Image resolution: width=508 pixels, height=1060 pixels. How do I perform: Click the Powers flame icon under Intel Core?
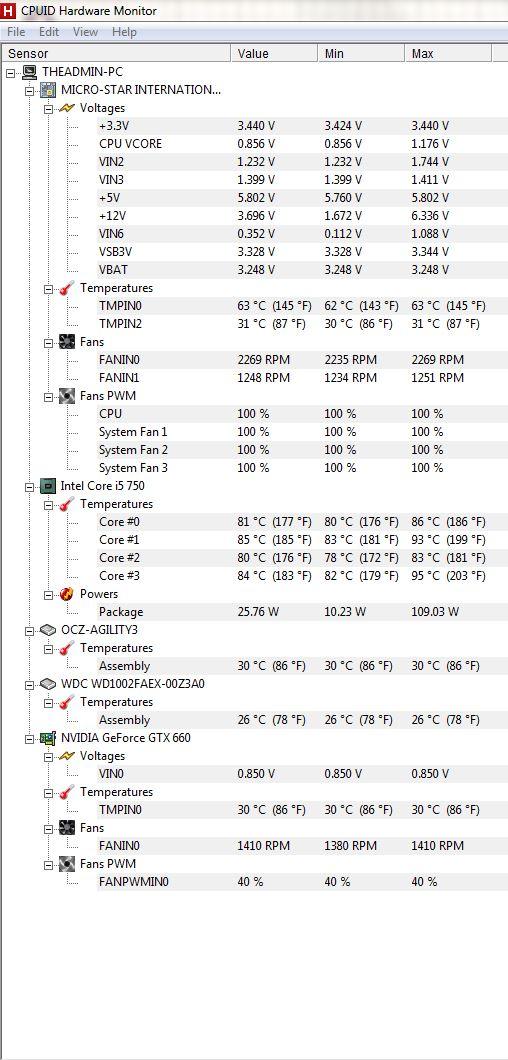[x=67, y=594]
